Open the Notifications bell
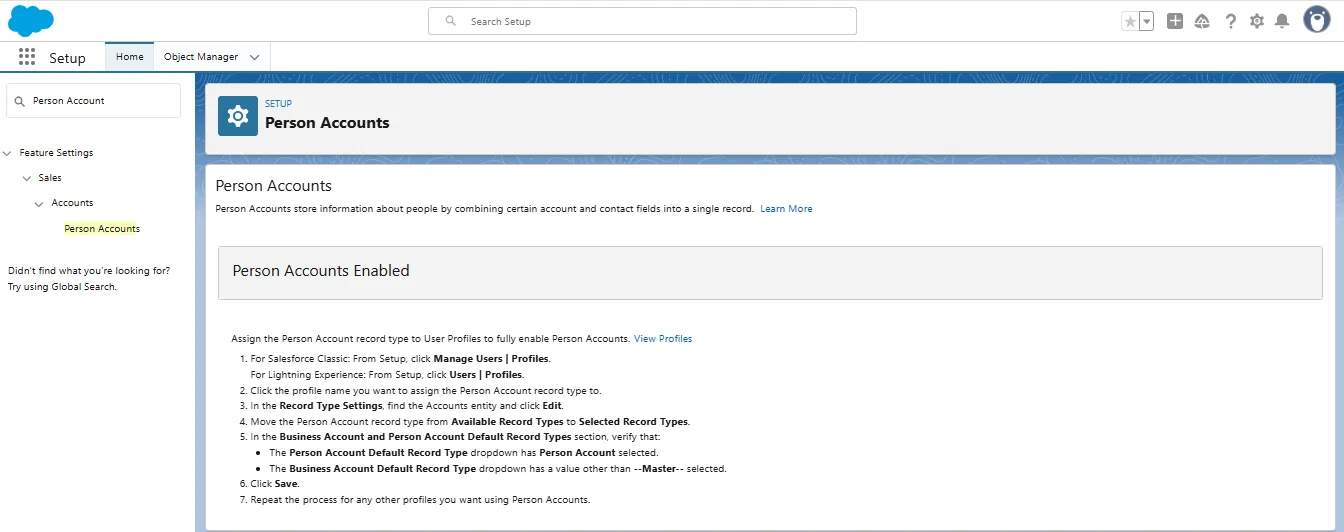The width and height of the screenshot is (1344, 532). [x=1282, y=21]
